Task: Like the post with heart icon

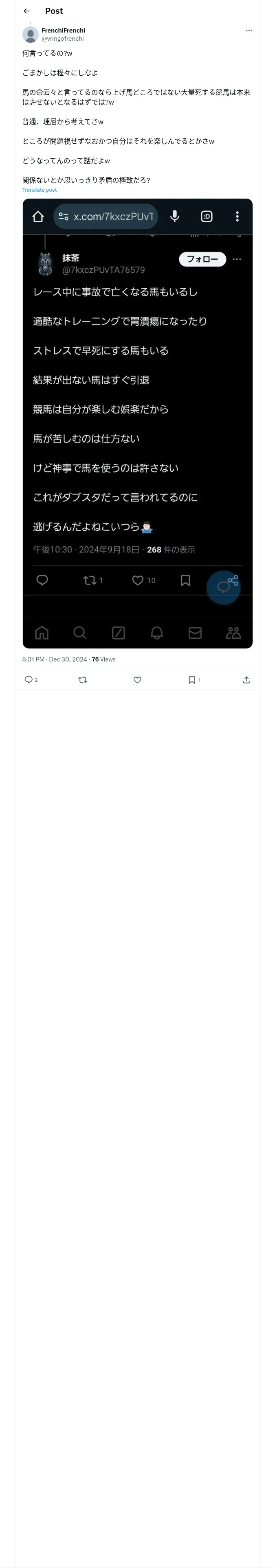Action: pos(137,680)
